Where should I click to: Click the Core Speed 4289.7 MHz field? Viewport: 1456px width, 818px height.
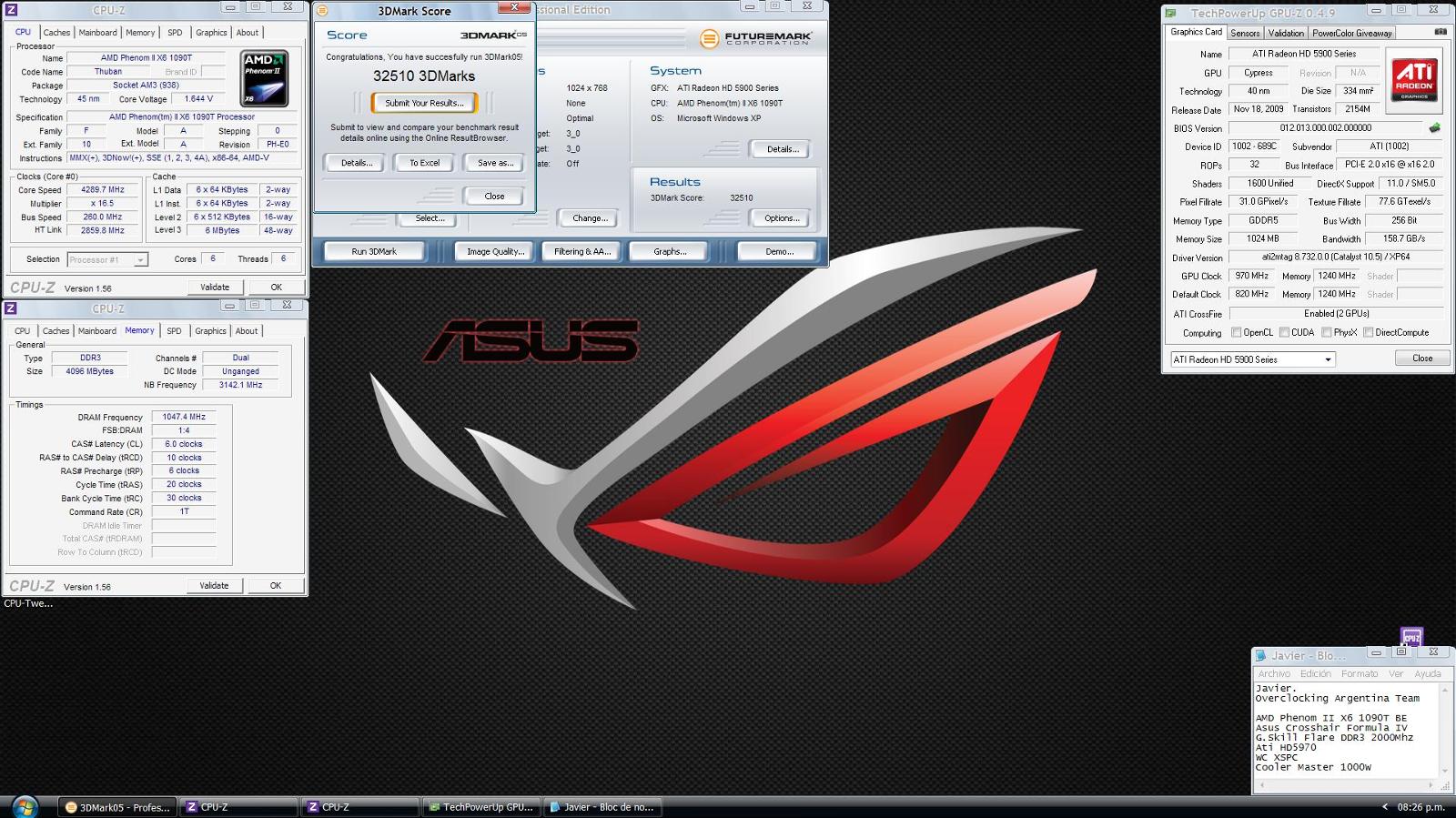pyautogui.click(x=103, y=190)
